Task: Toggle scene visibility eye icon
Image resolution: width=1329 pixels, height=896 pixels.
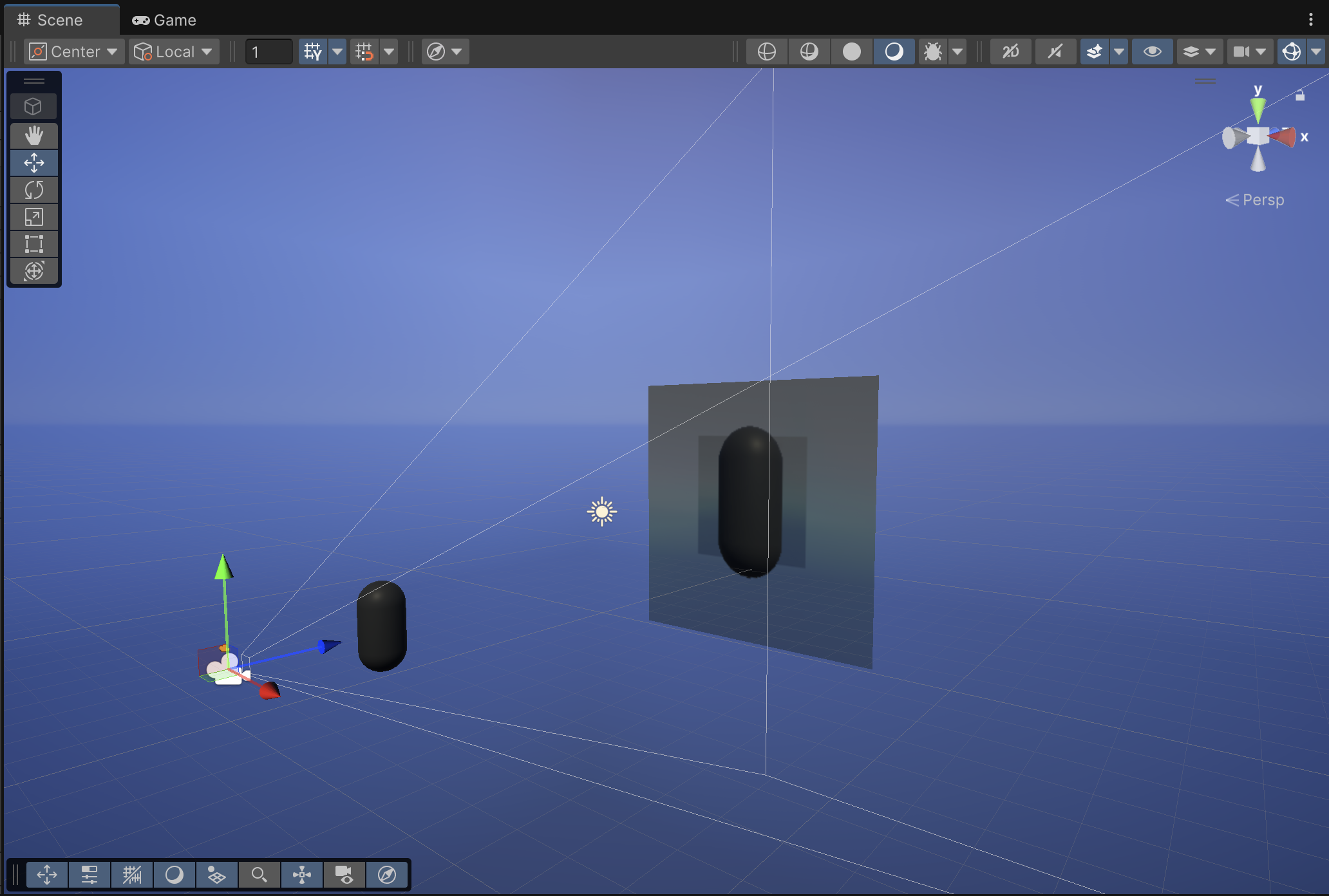Action: (x=1152, y=51)
